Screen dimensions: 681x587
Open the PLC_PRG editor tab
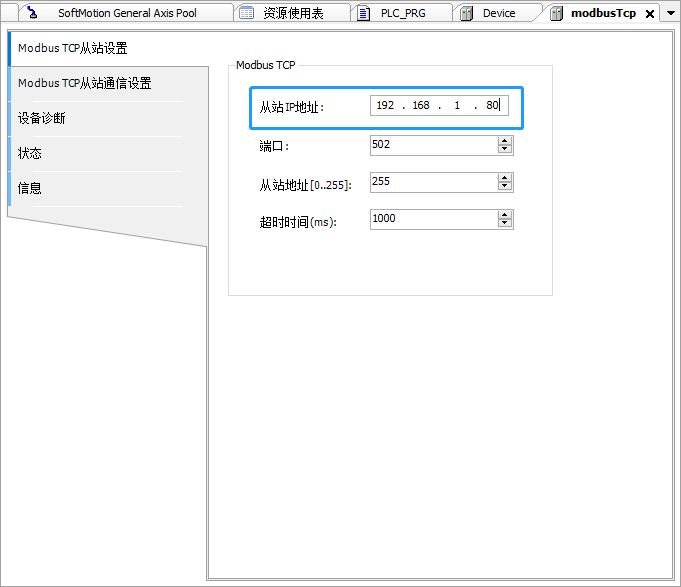[x=403, y=13]
